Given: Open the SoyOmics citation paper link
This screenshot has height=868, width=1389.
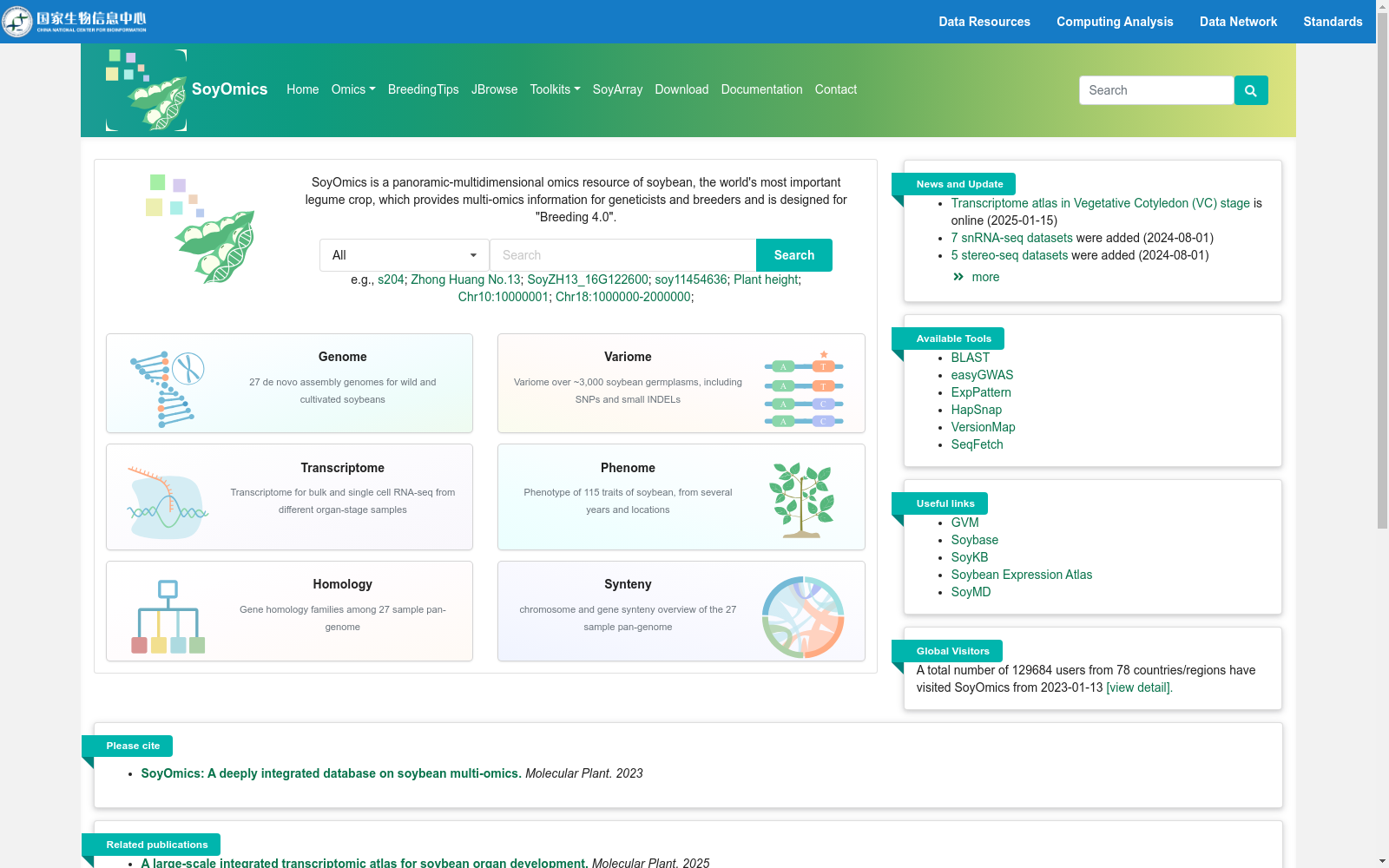Looking at the screenshot, I should [331, 773].
